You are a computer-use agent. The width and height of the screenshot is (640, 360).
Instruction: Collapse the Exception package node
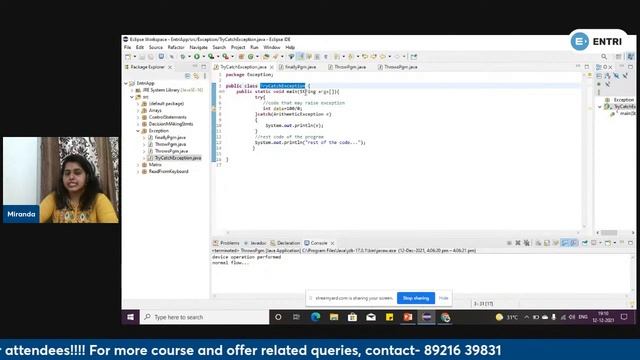138,131
